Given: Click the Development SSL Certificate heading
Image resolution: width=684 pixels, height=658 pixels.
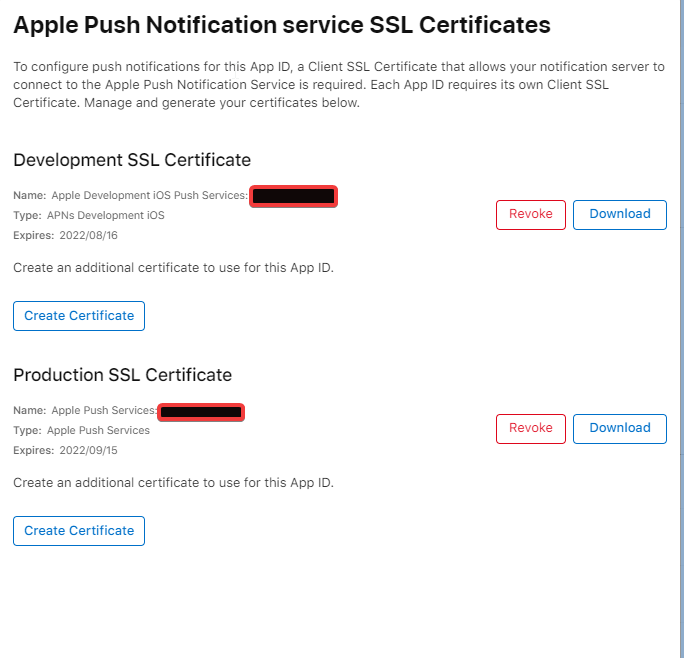Looking at the screenshot, I should (132, 160).
